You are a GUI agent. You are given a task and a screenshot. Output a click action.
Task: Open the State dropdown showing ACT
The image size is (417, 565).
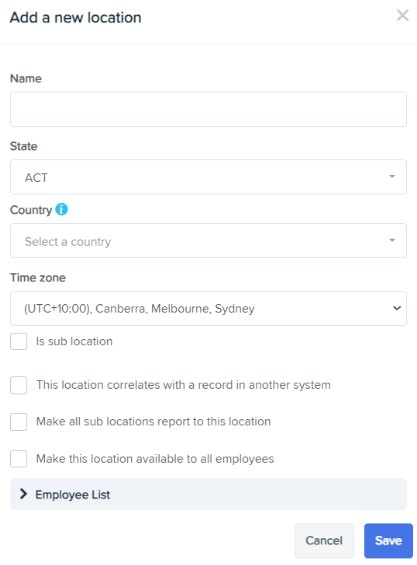(x=208, y=177)
